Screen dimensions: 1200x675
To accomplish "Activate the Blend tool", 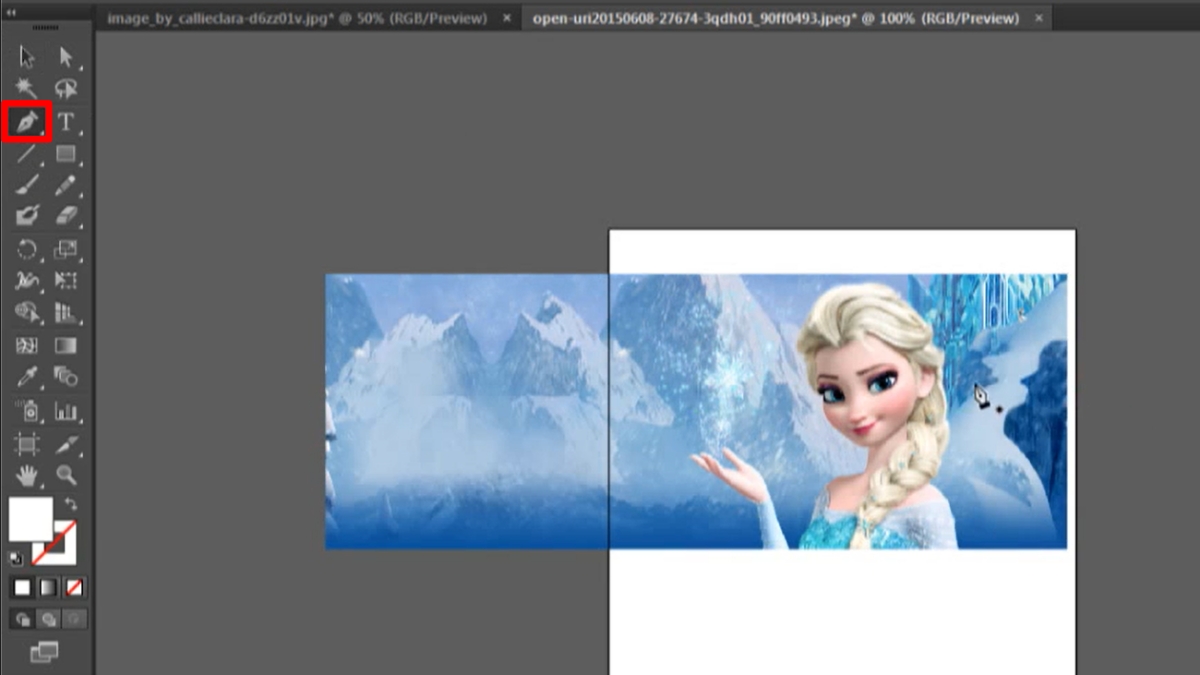I will pyautogui.click(x=66, y=377).
